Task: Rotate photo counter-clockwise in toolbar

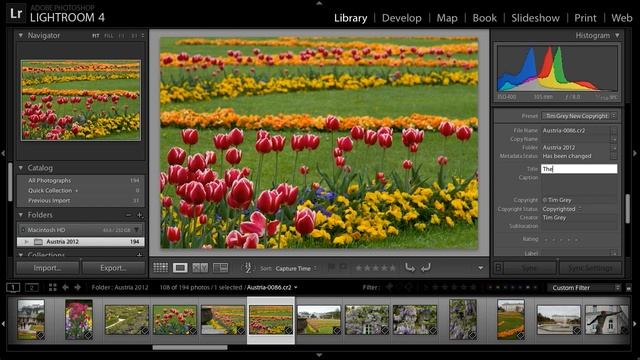Action: point(410,268)
